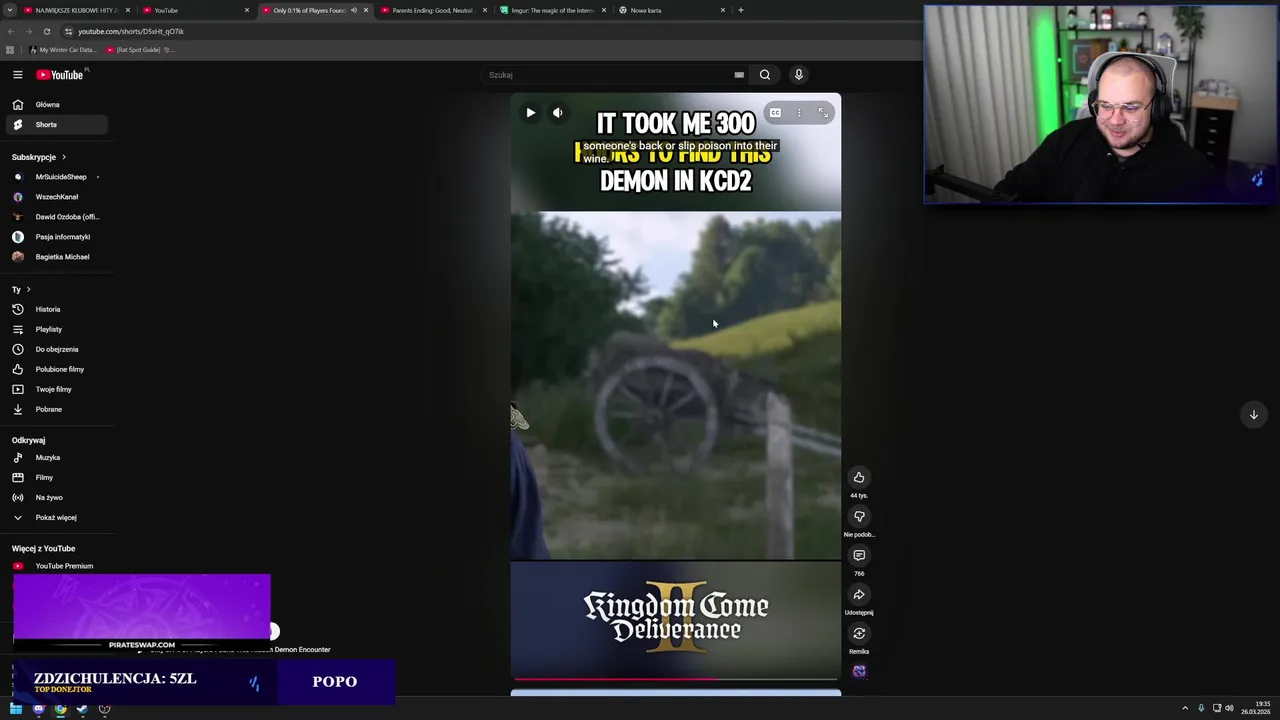Viewport: 1280px width, 720px height.
Task: Open Shorts in the sidebar
Action: 55,125
